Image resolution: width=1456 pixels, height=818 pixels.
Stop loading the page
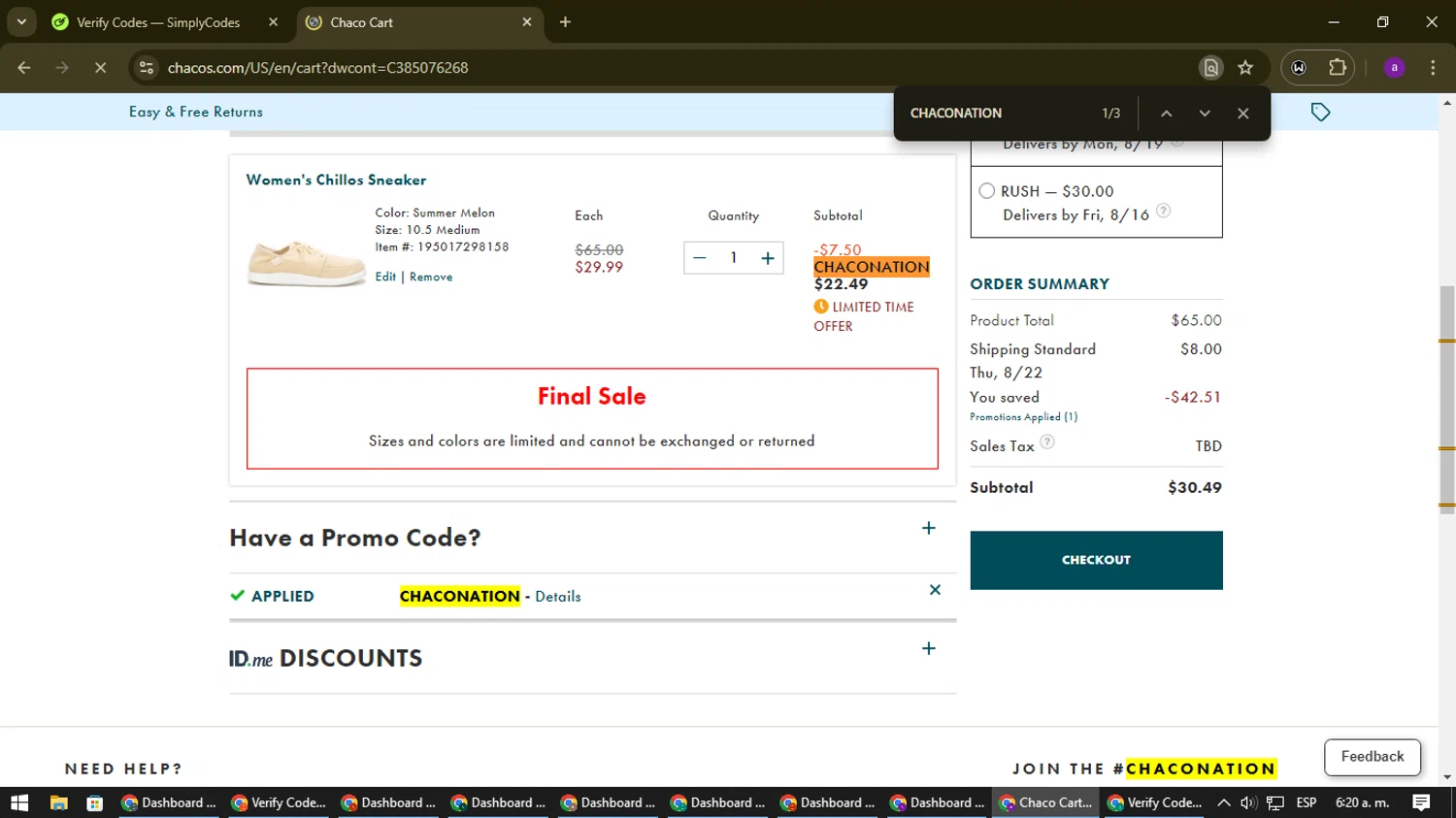[x=100, y=68]
